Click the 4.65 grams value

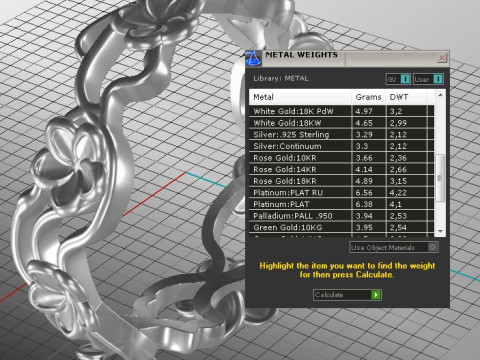point(364,123)
